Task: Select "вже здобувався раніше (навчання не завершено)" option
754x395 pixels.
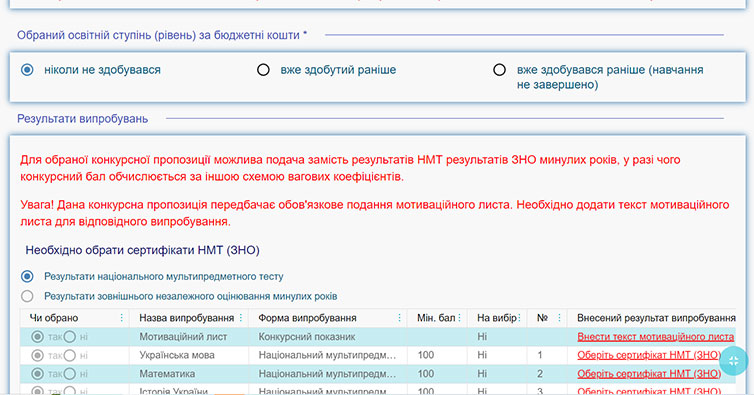Action: (x=500, y=70)
